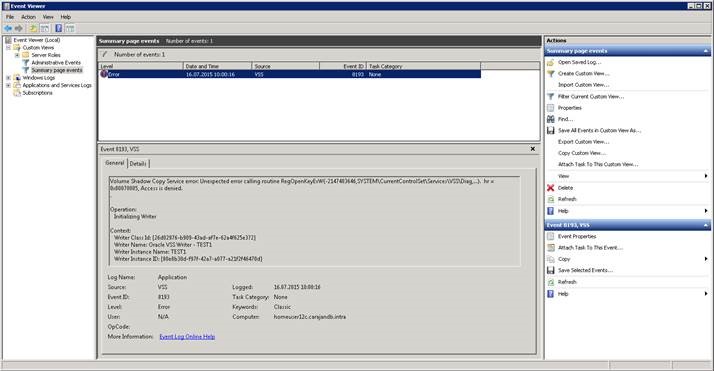Click the Log Name value Application

172,277
